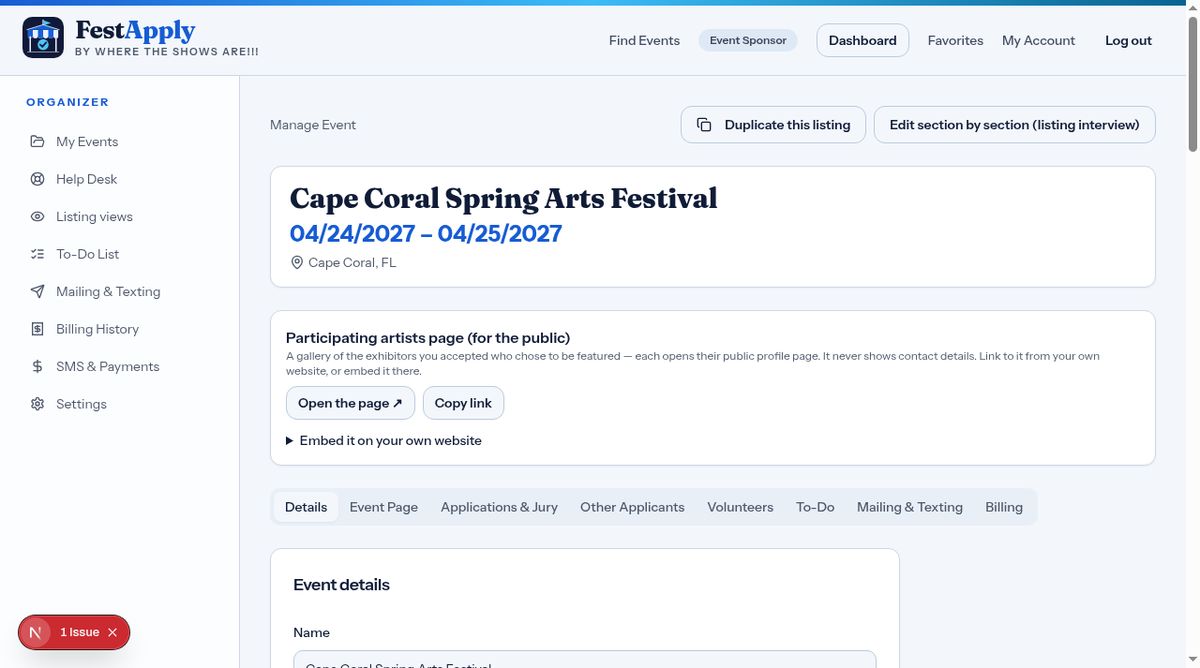
Task: Click the SMS & Payments dollar icon
Action: point(37,366)
